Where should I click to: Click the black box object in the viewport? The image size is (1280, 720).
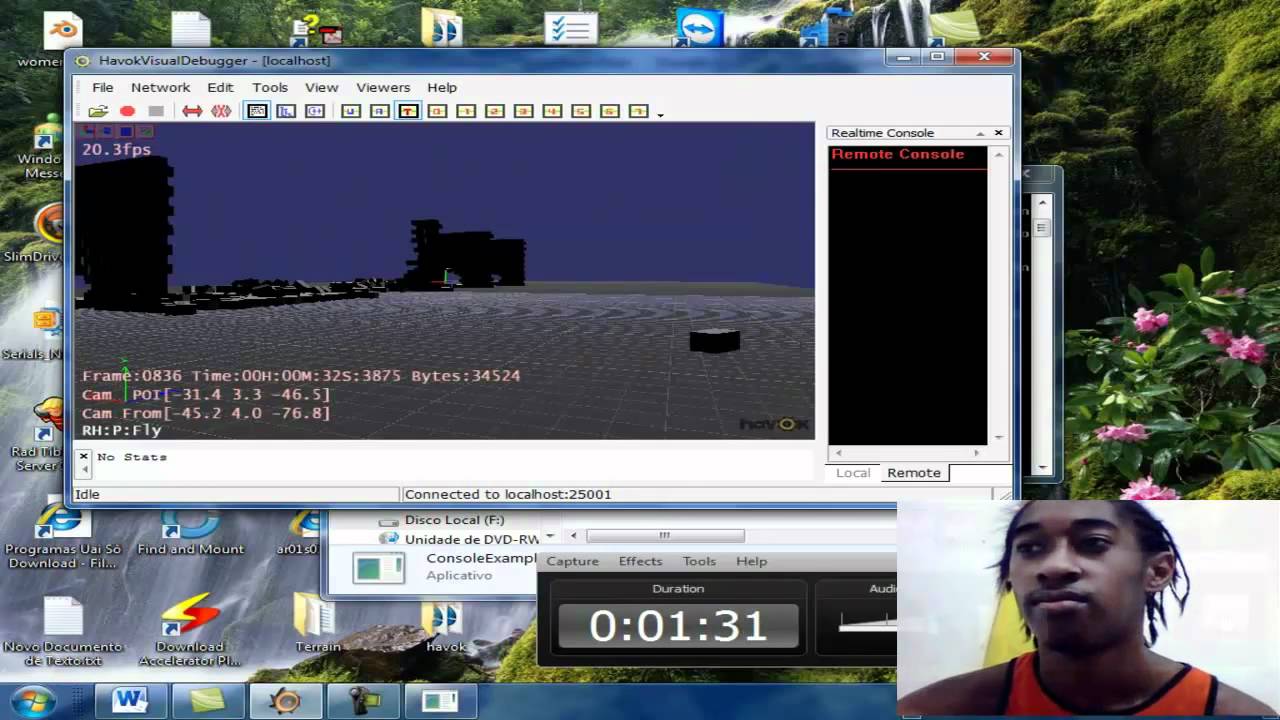point(714,341)
